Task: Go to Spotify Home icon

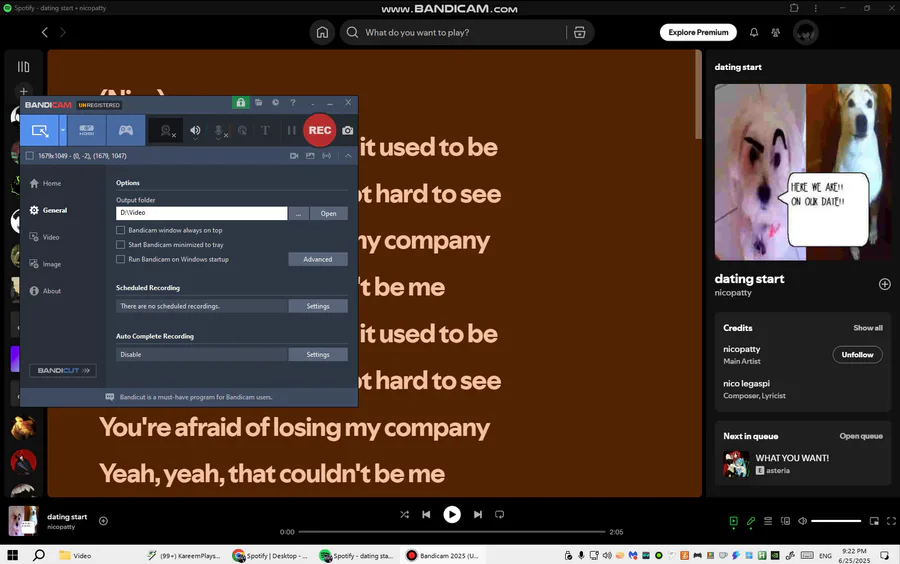Action: coord(323,32)
